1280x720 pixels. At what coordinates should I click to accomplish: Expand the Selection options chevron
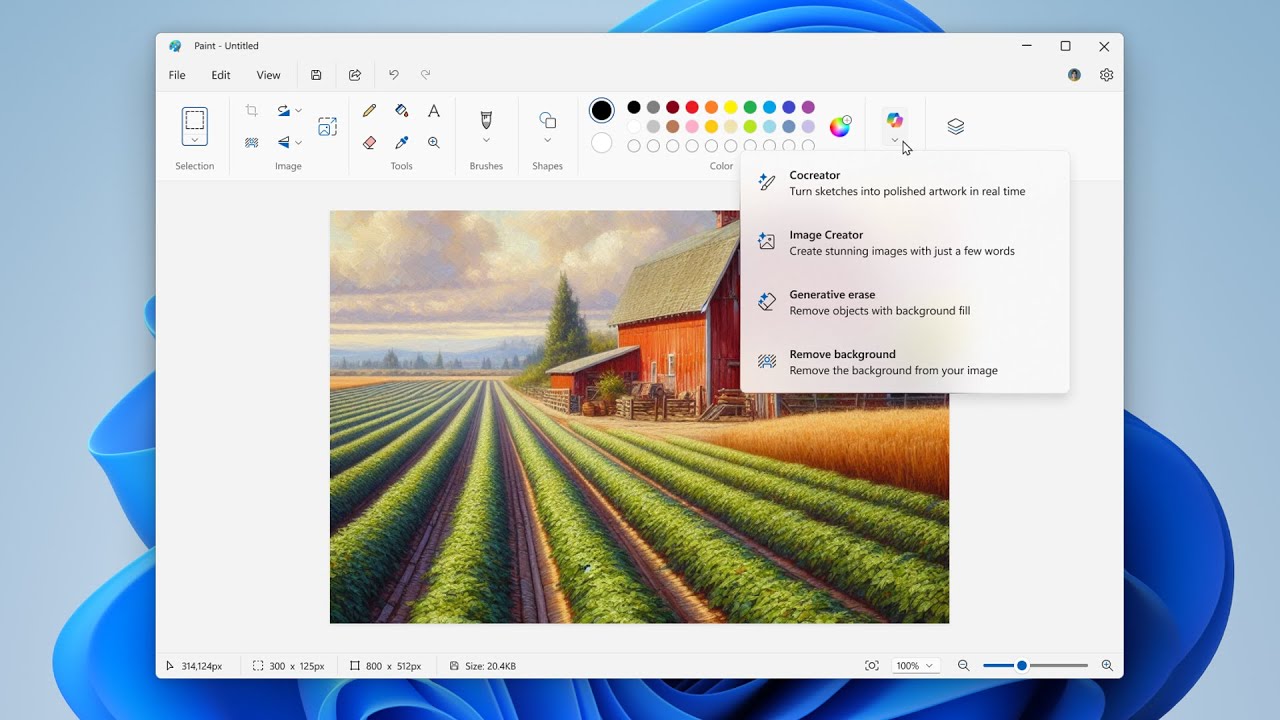pyautogui.click(x=195, y=140)
